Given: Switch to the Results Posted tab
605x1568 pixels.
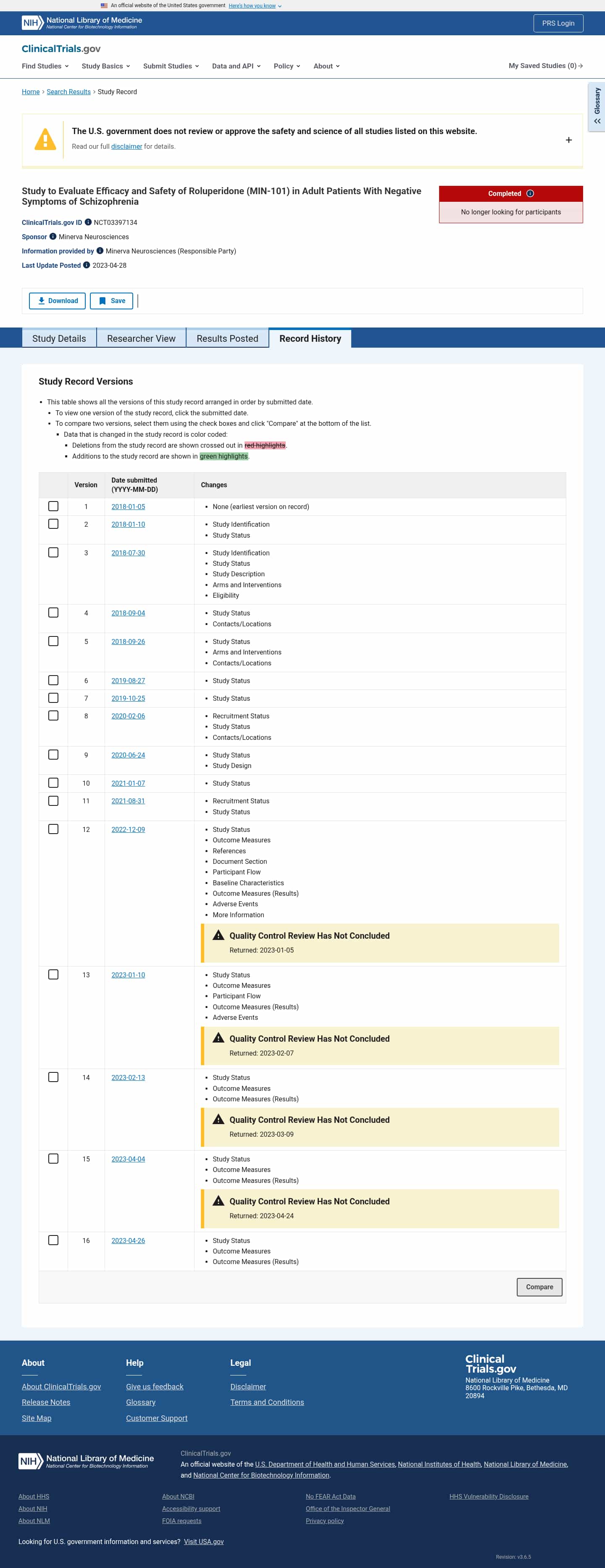Looking at the screenshot, I should click(x=228, y=338).
